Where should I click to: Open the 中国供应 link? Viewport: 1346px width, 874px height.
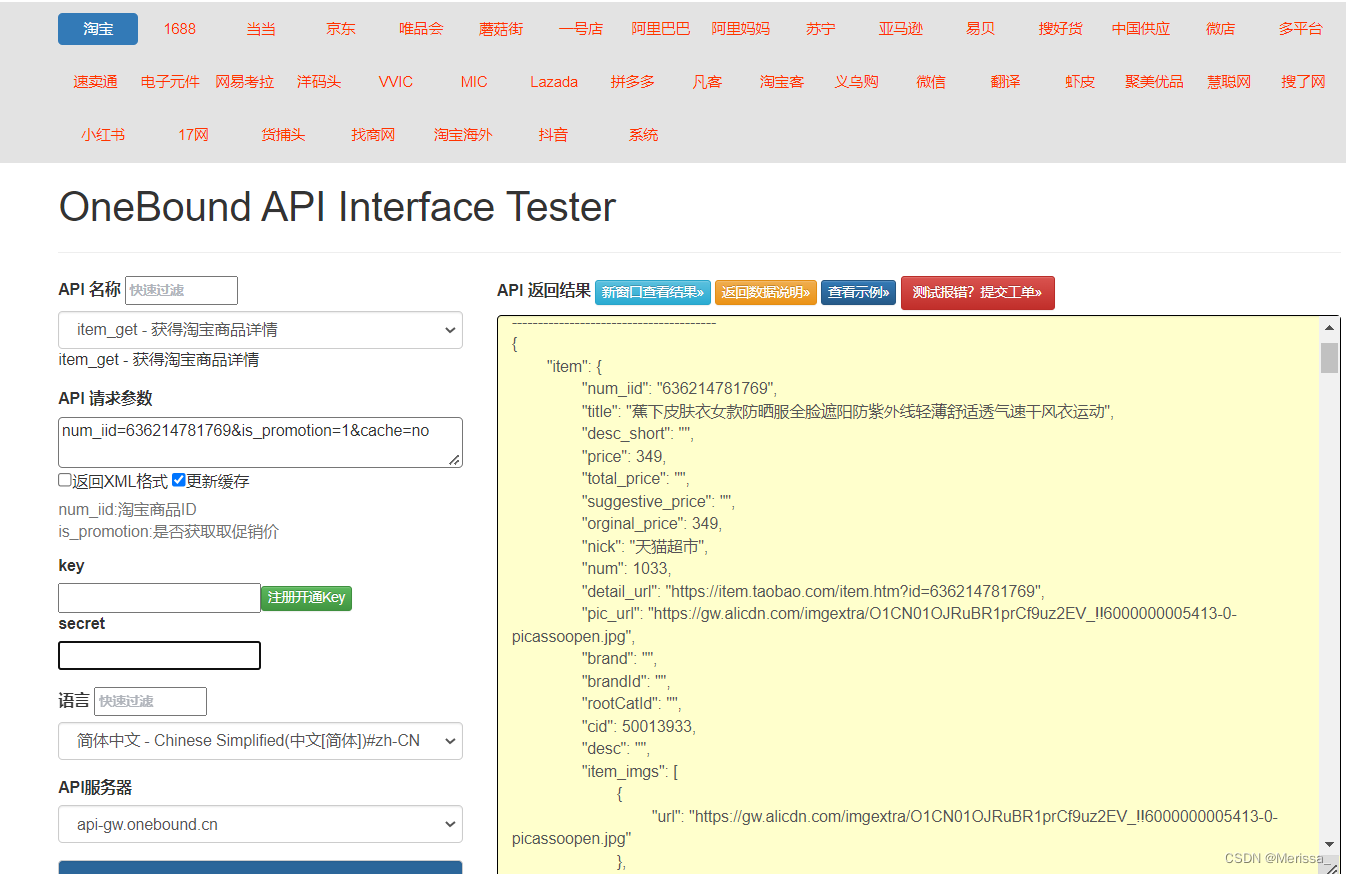[x=1141, y=29]
